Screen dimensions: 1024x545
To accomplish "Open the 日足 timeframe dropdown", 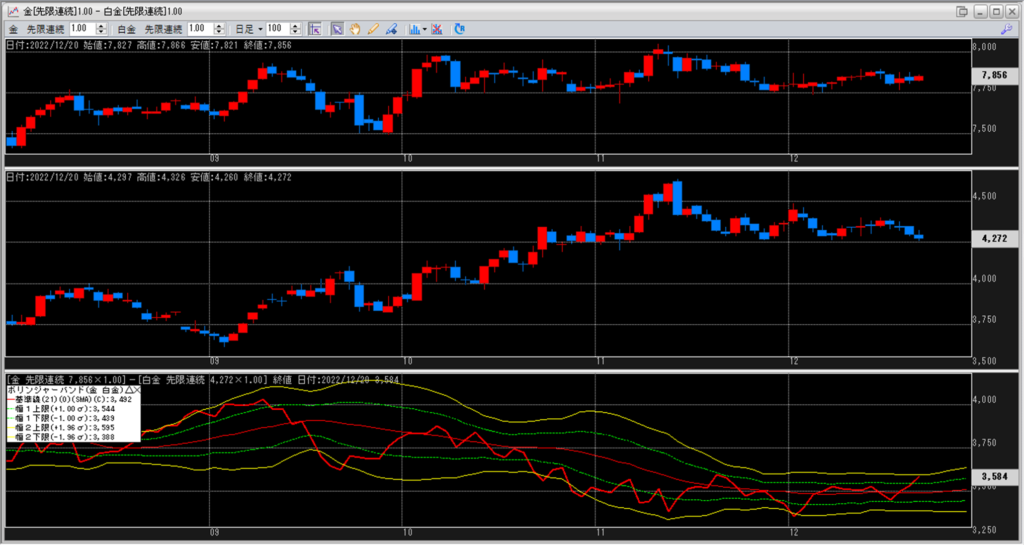I will [249, 30].
